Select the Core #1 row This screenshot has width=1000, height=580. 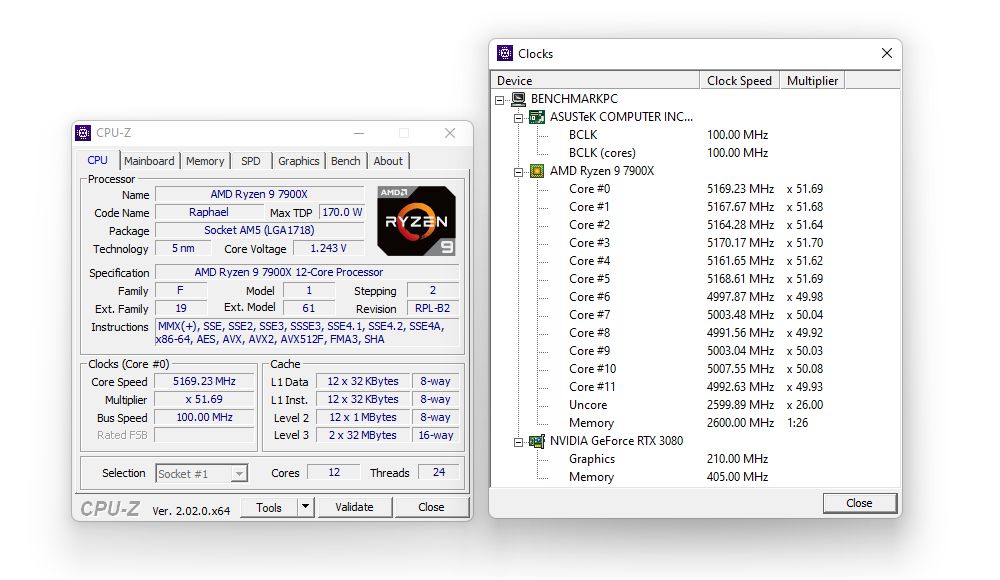(696, 207)
